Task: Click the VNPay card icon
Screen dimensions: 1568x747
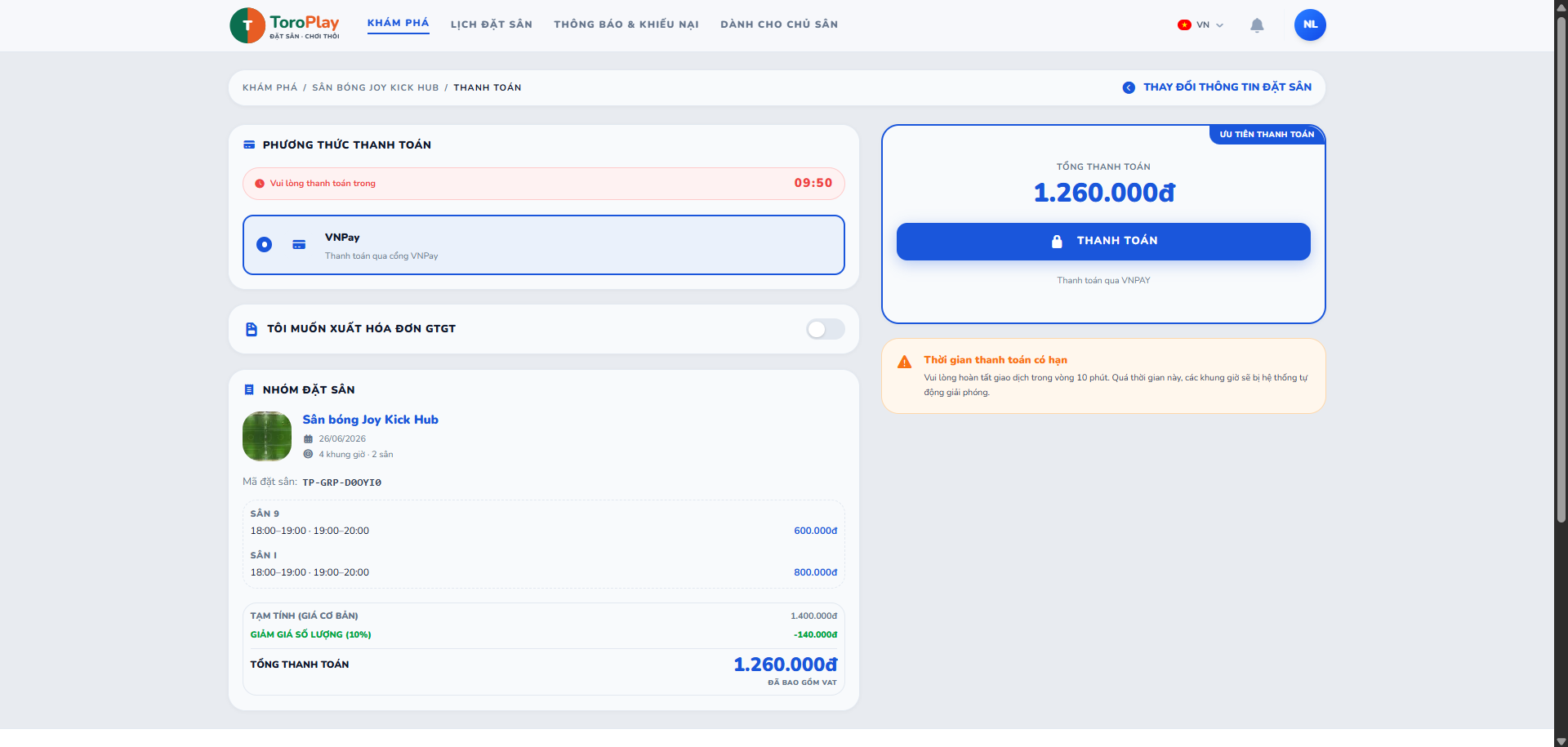Action: [x=299, y=245]
